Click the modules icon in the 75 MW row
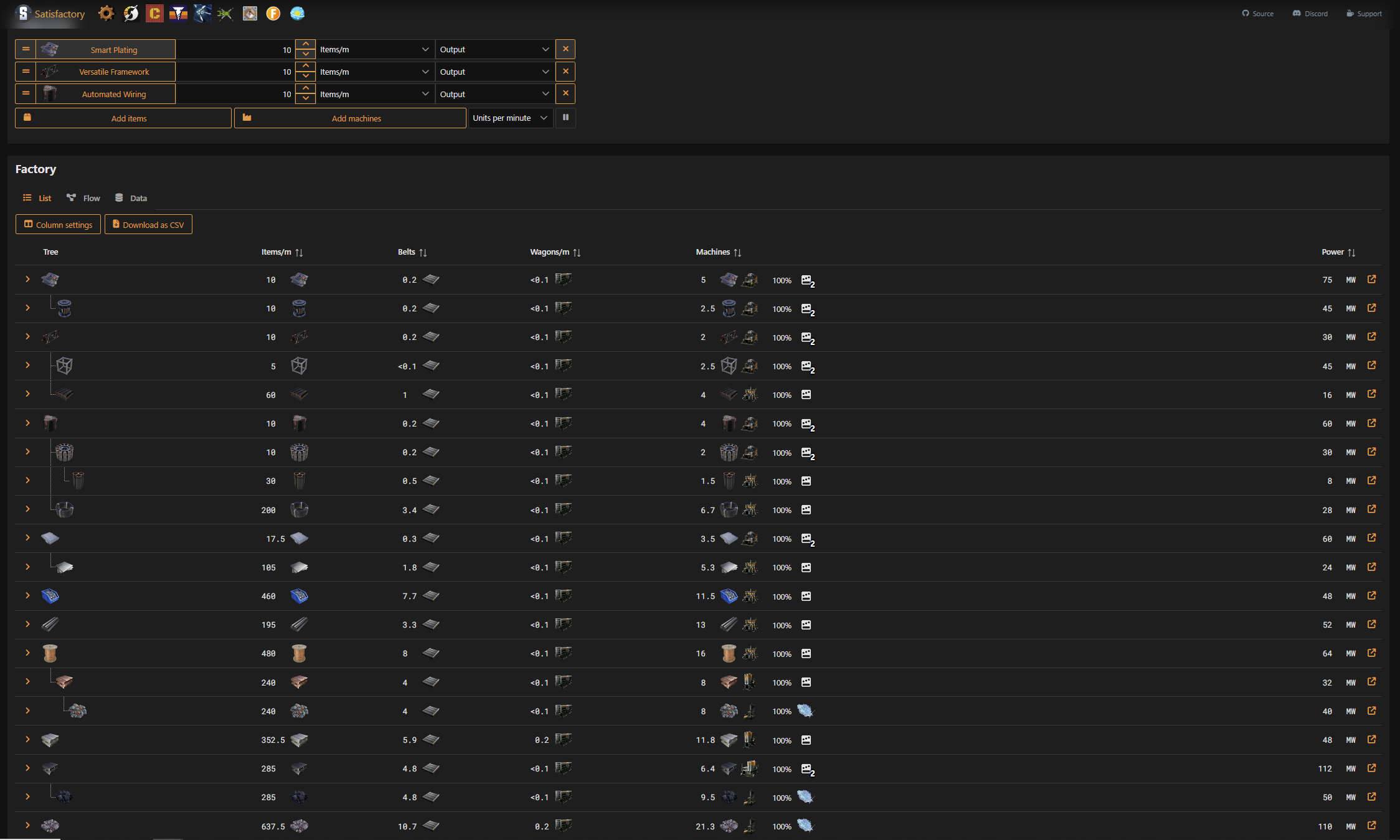 (808, 281)
